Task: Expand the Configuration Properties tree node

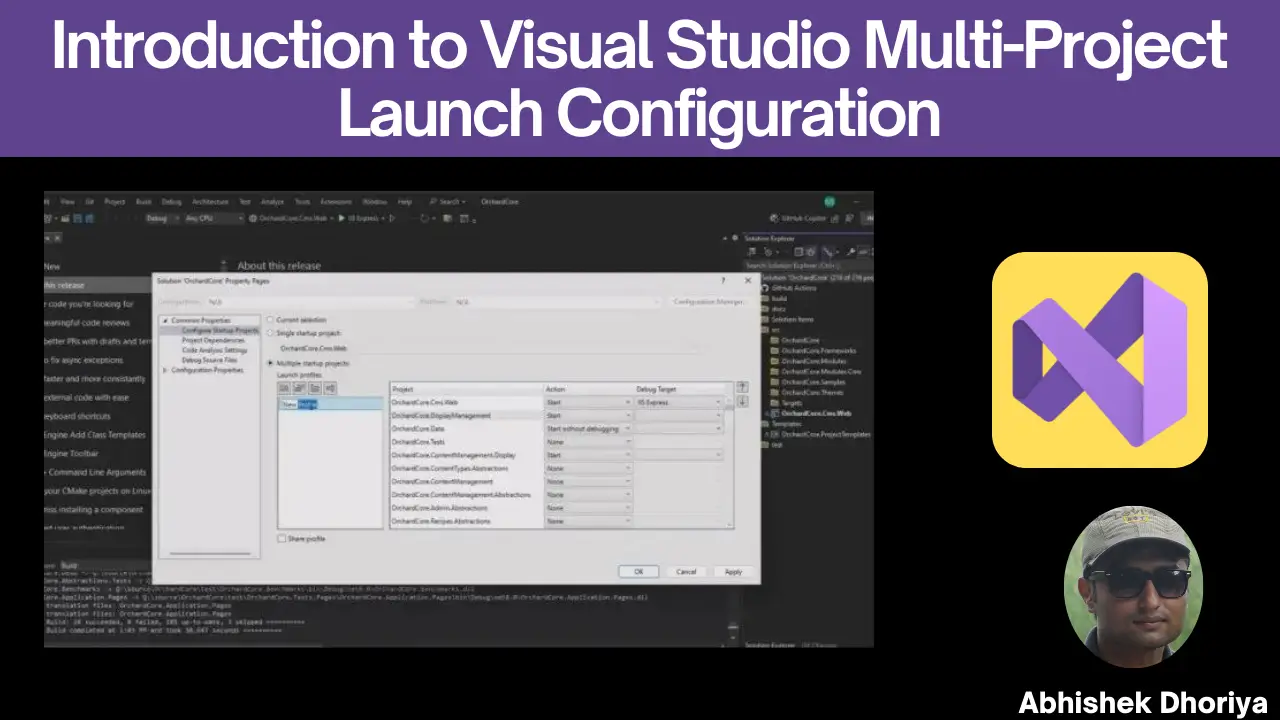Action: pos(165,370)
